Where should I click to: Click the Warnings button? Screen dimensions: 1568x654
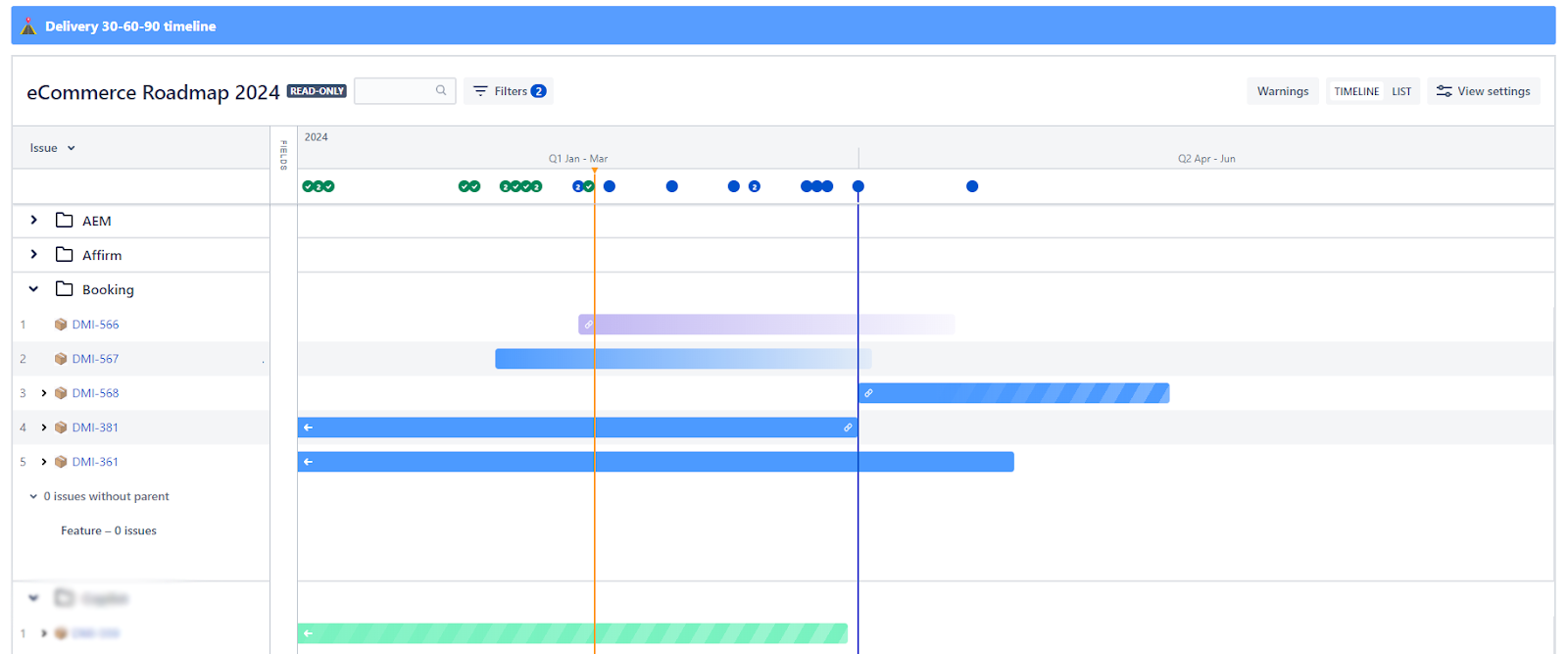[x=1282, y=91]
